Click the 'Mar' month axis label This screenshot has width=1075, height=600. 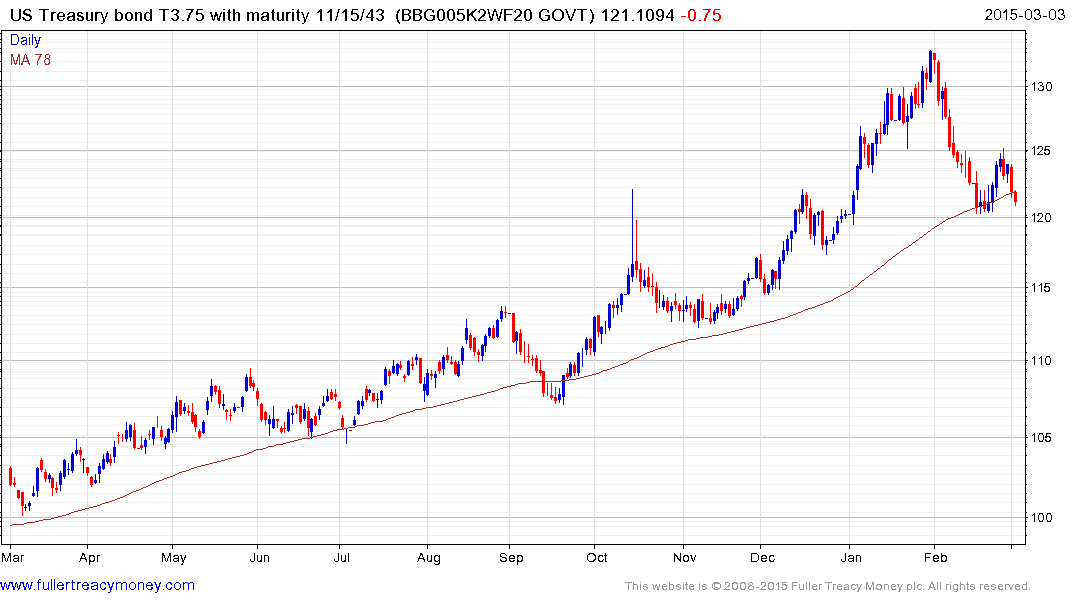pyautogui.click(x=12, y=557)
